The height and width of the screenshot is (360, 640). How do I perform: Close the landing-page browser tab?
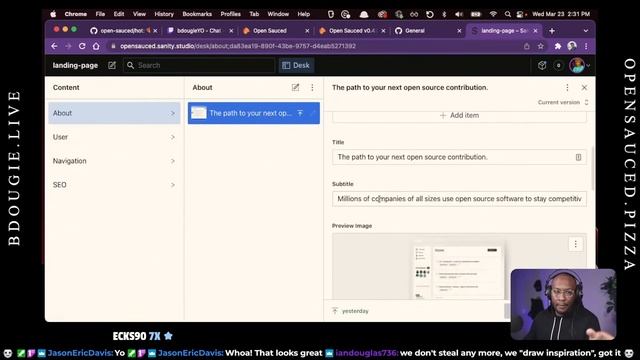[x=535, y=31]
